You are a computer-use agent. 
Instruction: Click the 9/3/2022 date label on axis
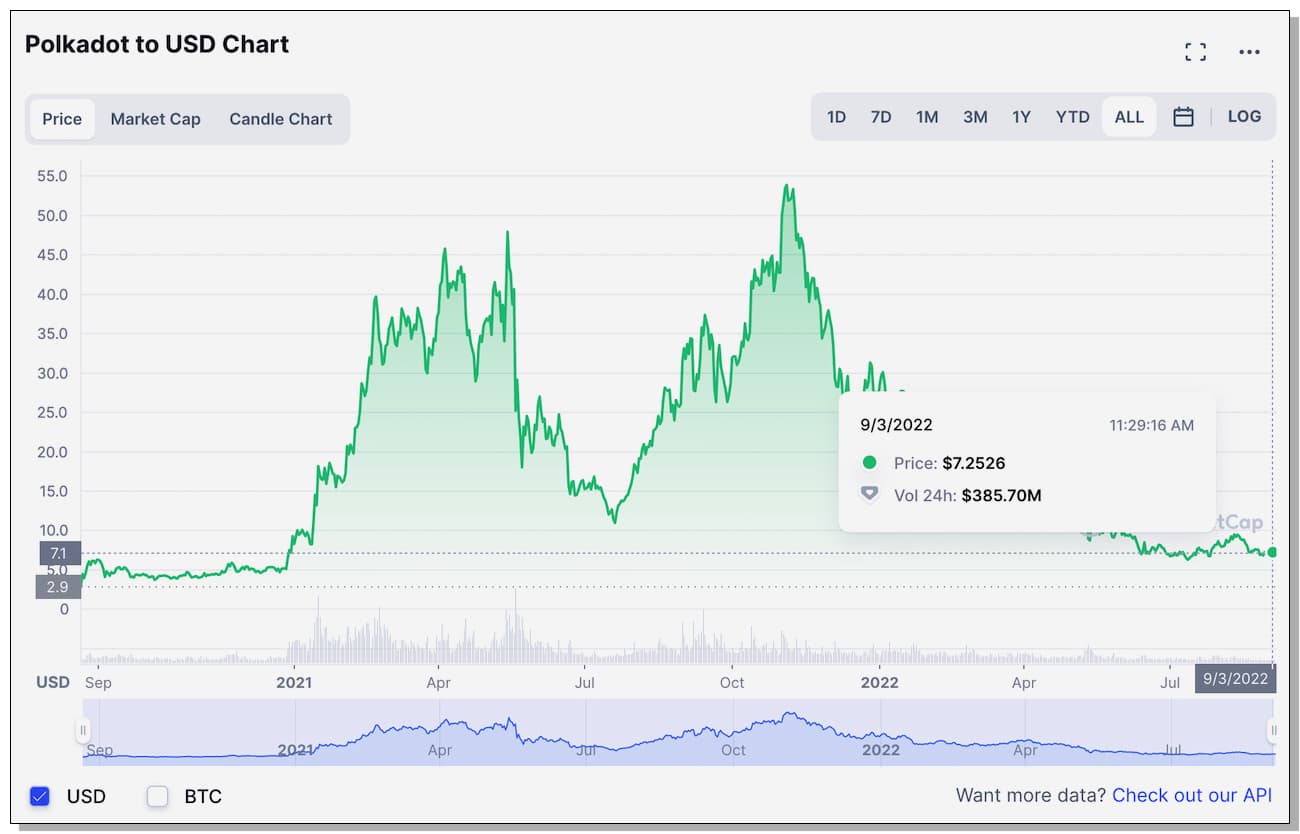point(1235,678)
